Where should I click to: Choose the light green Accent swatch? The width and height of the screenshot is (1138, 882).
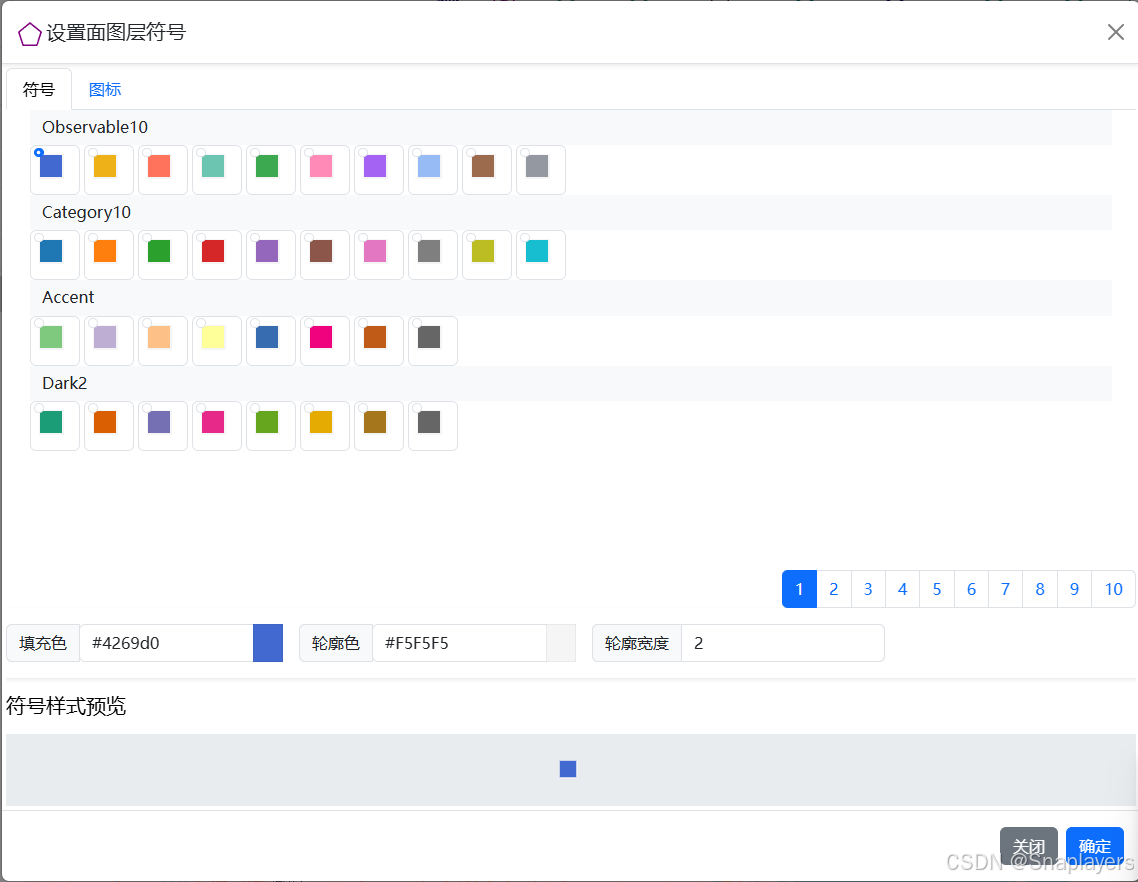(x=54, y=340)
